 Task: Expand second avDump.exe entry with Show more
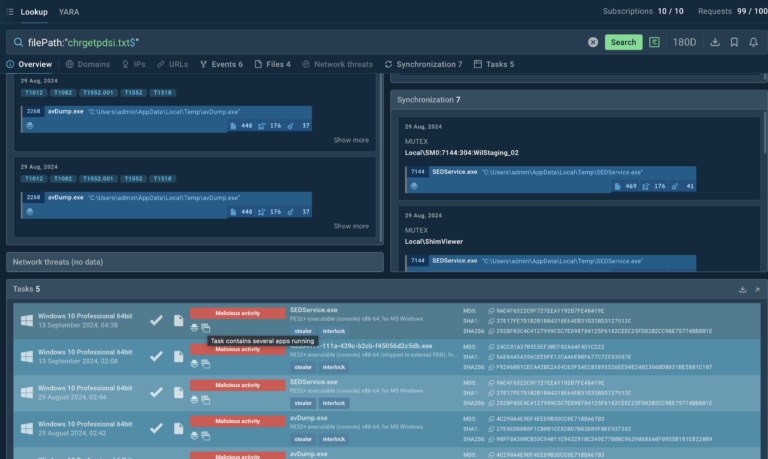[x=351, y=226]
